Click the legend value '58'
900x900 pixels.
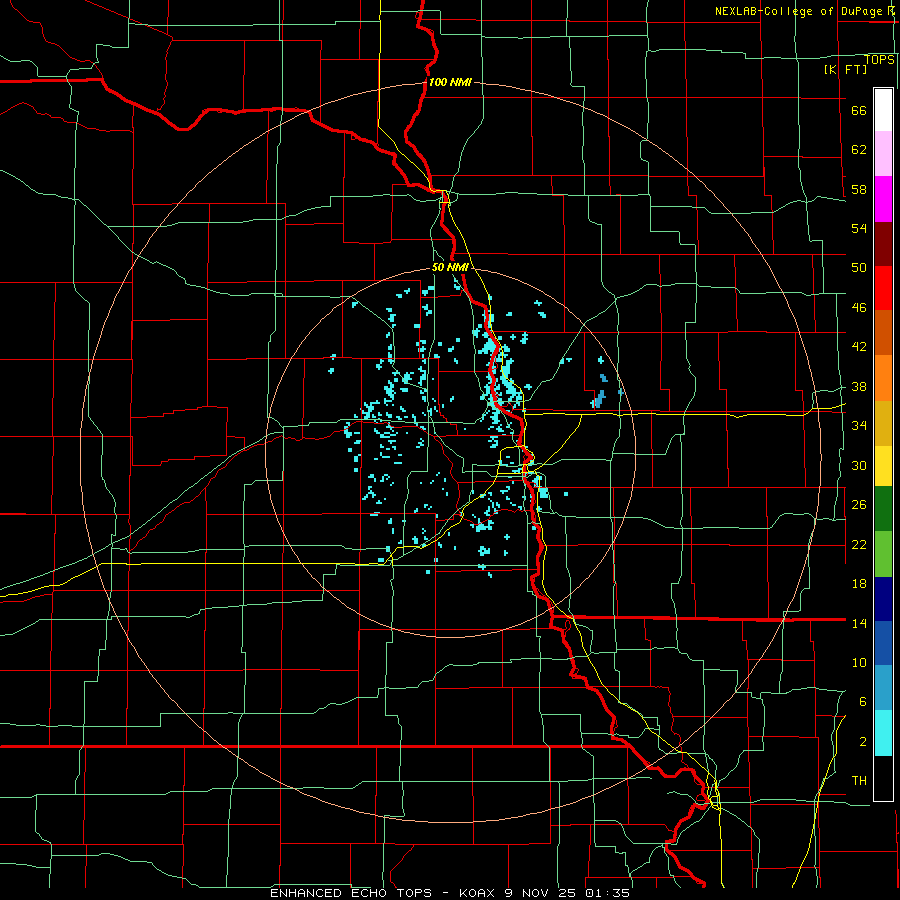(x=859, y=189)
